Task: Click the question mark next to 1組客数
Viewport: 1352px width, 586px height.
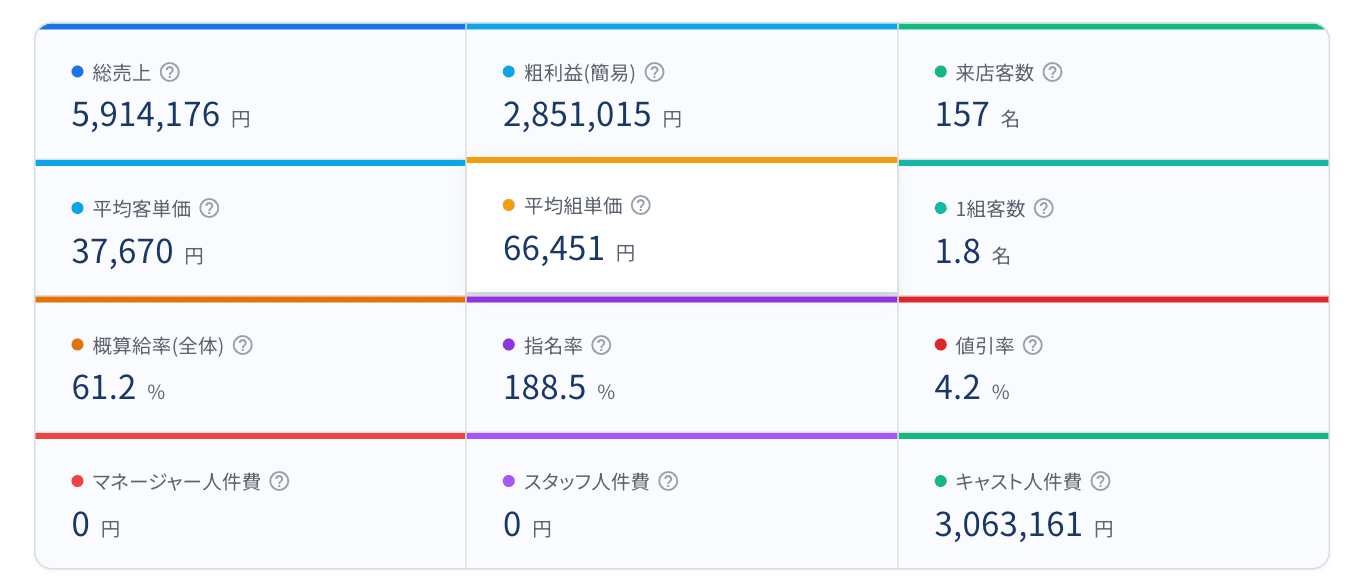Action: (x=1045, y=208)
